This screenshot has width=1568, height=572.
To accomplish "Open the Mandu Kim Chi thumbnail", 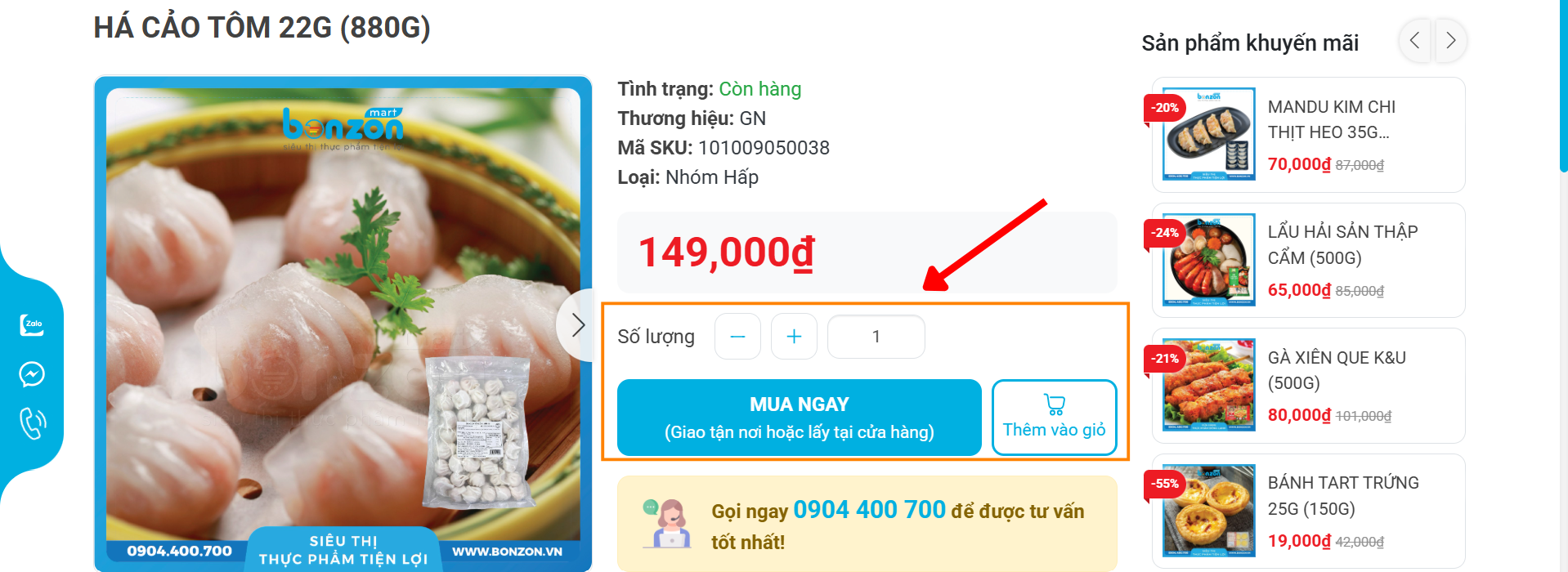I will 1208,134.
